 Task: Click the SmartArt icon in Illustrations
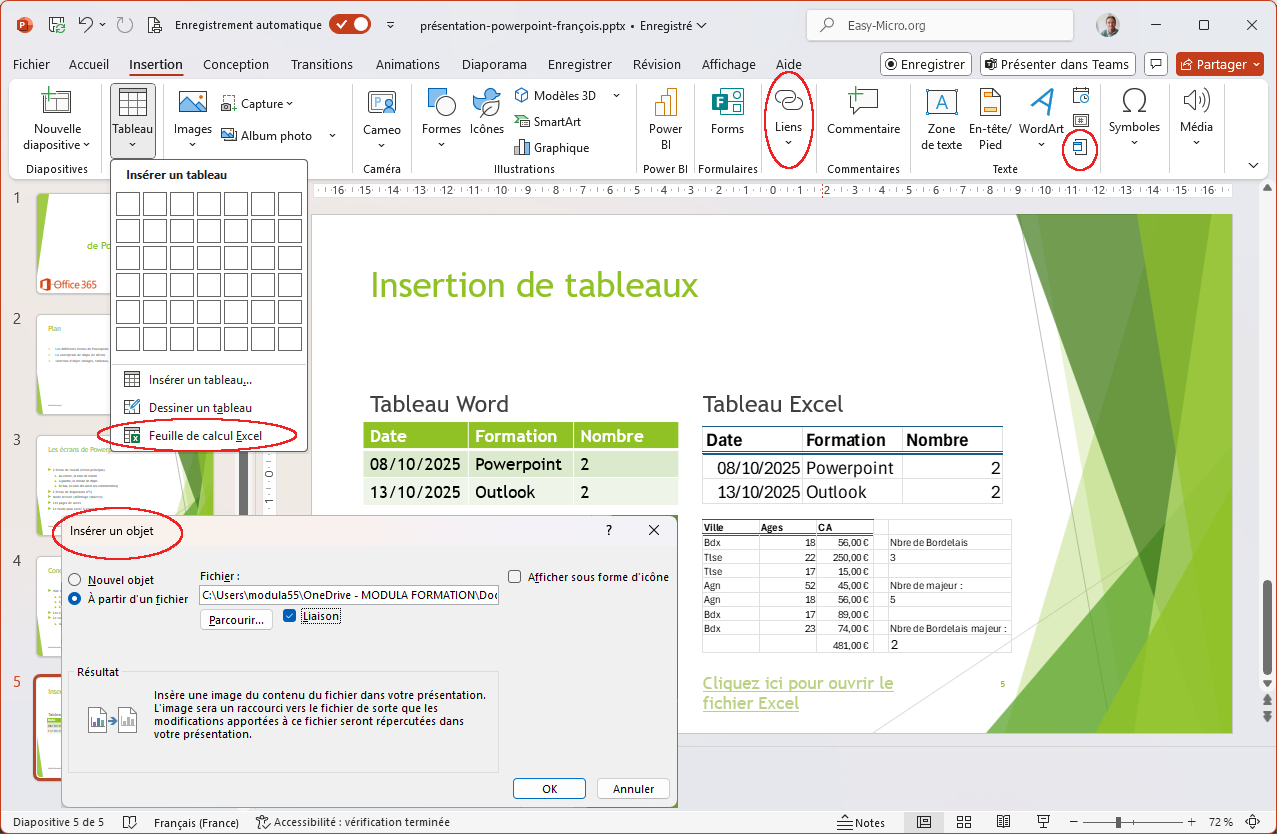(x=521, y=122)
